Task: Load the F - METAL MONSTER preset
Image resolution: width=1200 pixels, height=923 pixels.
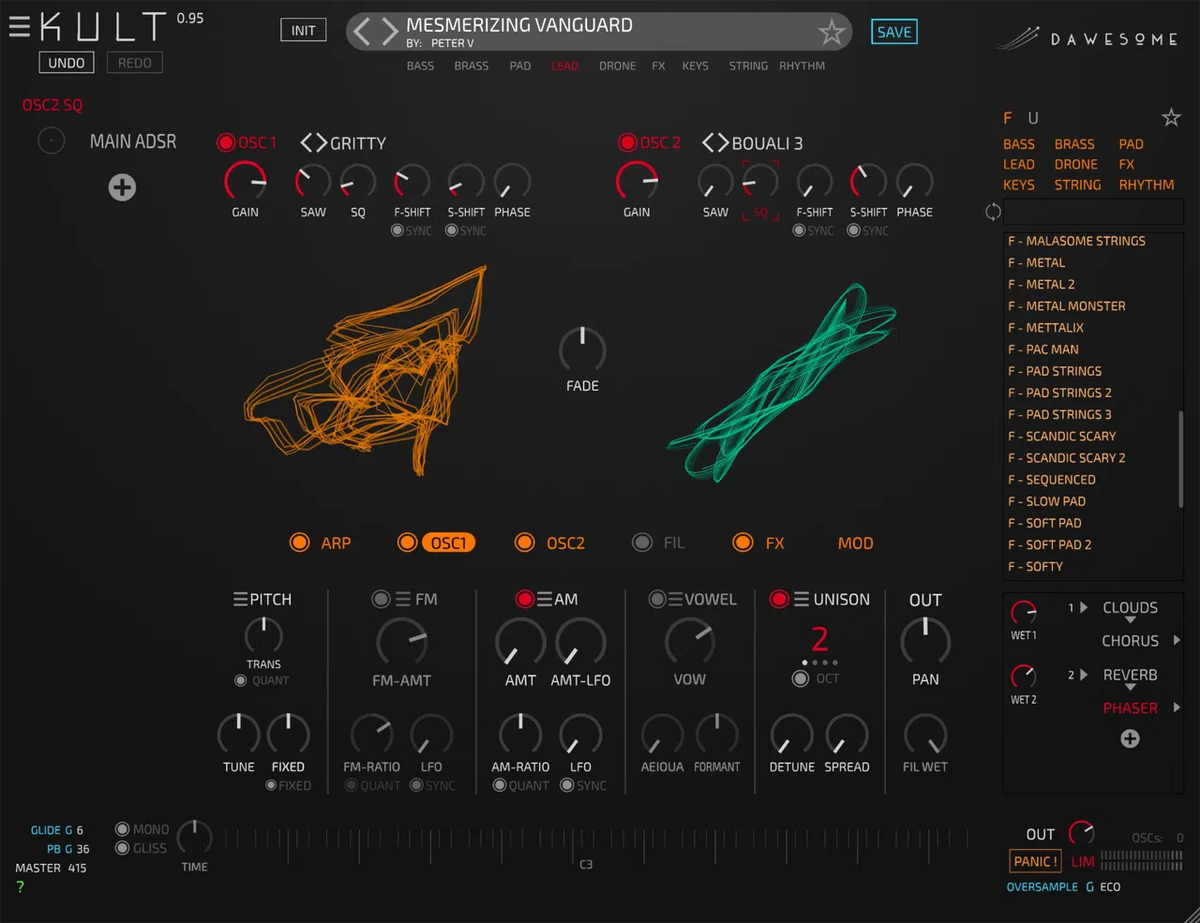Action: click(1066, 306)
